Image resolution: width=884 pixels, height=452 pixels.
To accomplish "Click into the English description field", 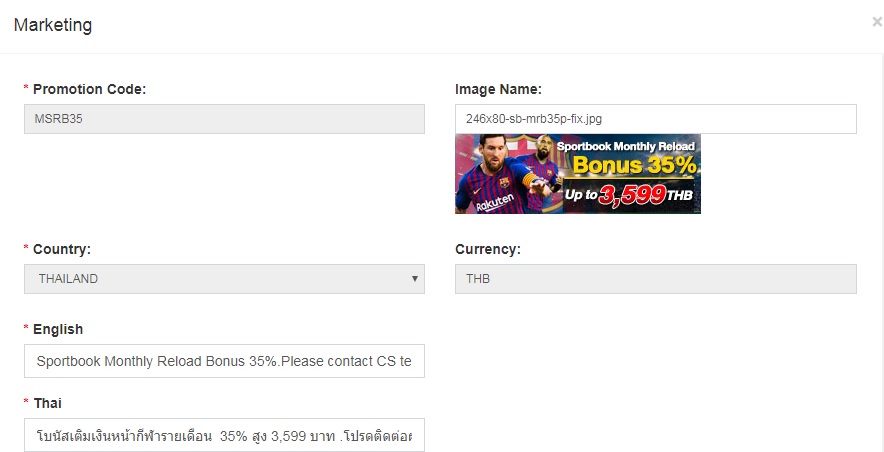I will (224, 361).
